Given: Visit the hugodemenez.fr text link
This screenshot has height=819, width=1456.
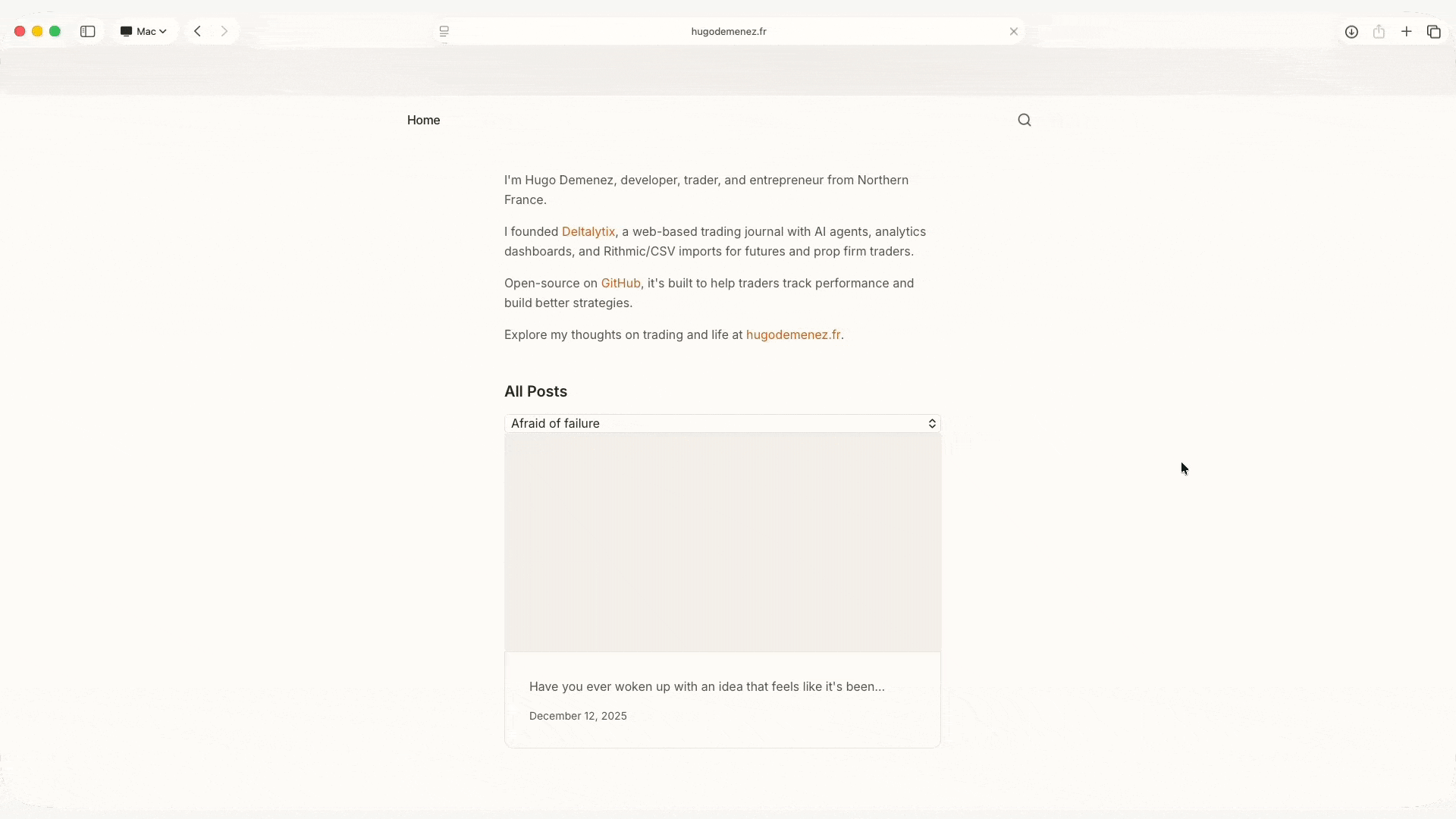Looking at the screenshot, I should click(x=793, y=334).
